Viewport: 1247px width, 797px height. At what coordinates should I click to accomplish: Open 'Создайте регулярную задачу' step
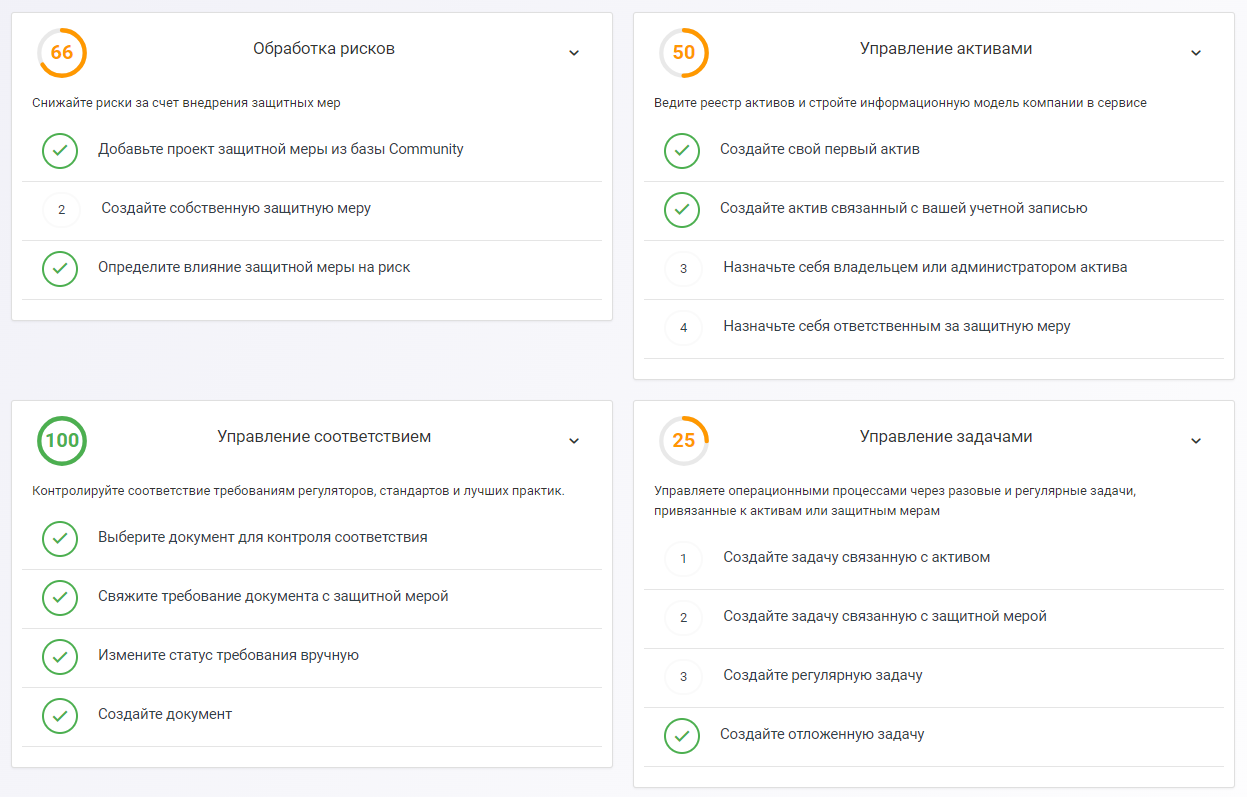822,675
